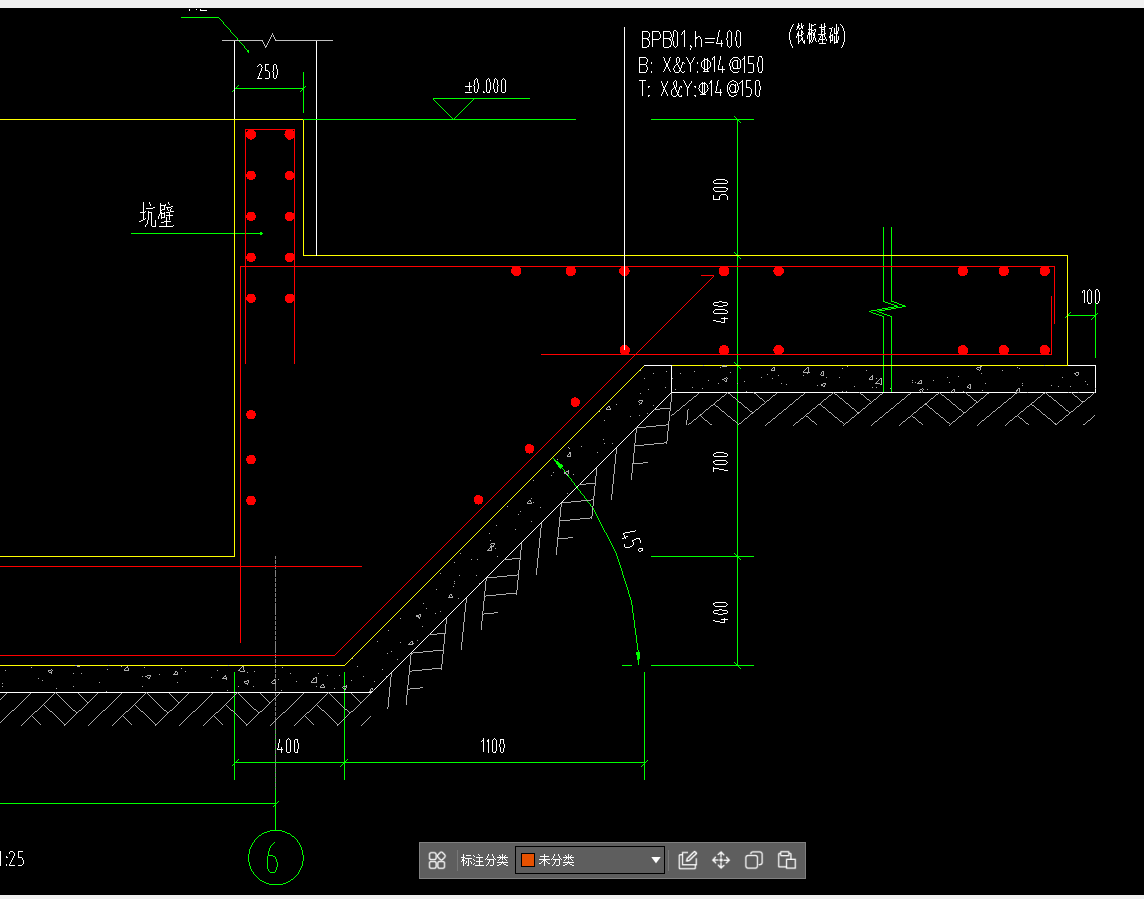Click the vertical 700 dimension text
The width and height of the screenshot is (1144, 899).
720,461
